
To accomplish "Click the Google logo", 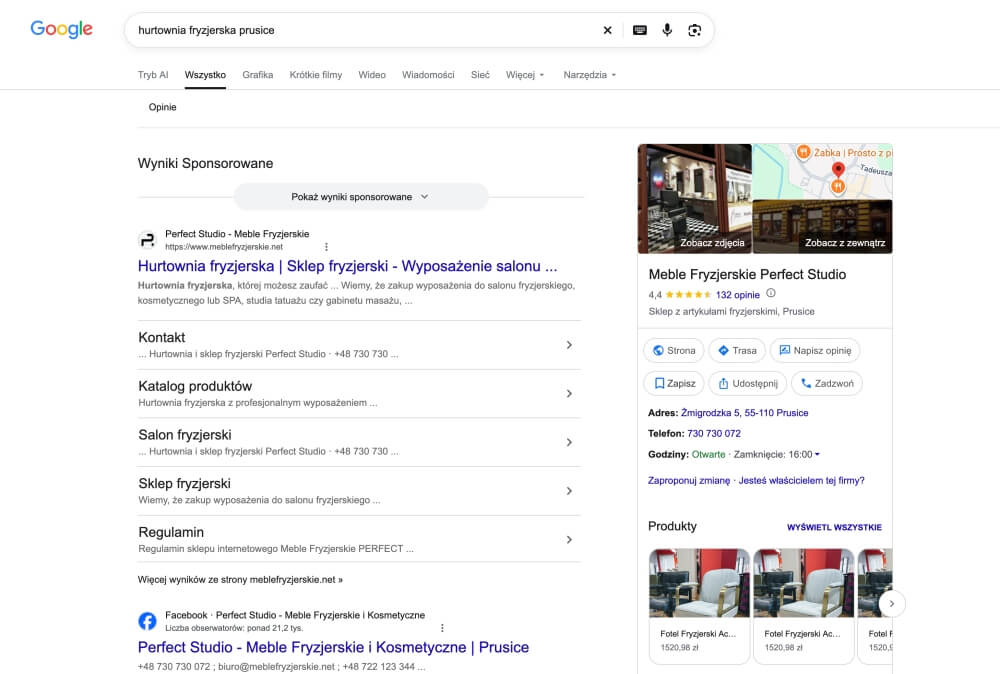I will tap(61, 29).
